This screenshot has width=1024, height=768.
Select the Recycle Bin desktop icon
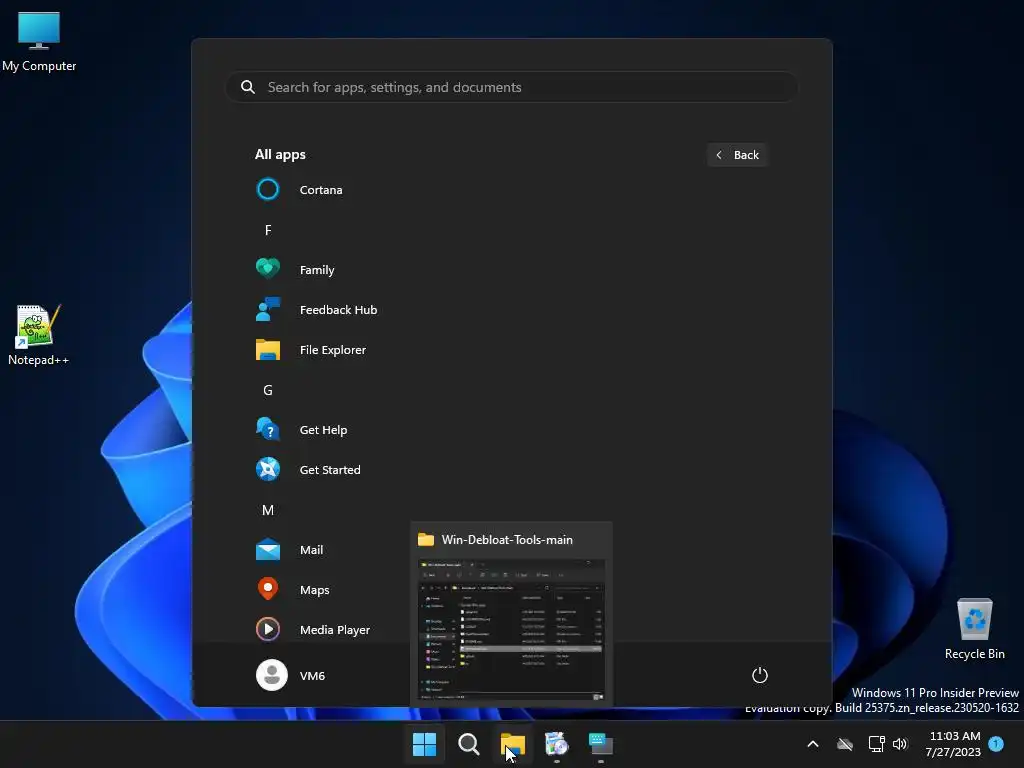pos(974,629)
